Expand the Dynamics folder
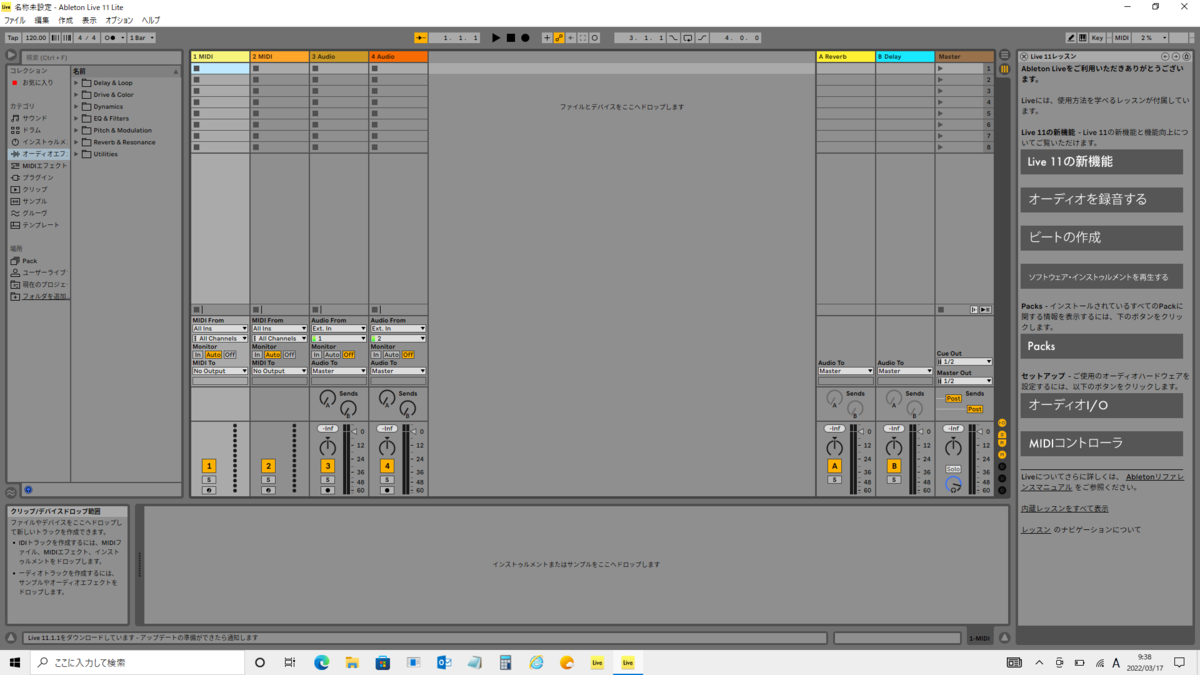The width and height of the screenshot is (1200, 675). pyautogui.click(x=75, y=106)
